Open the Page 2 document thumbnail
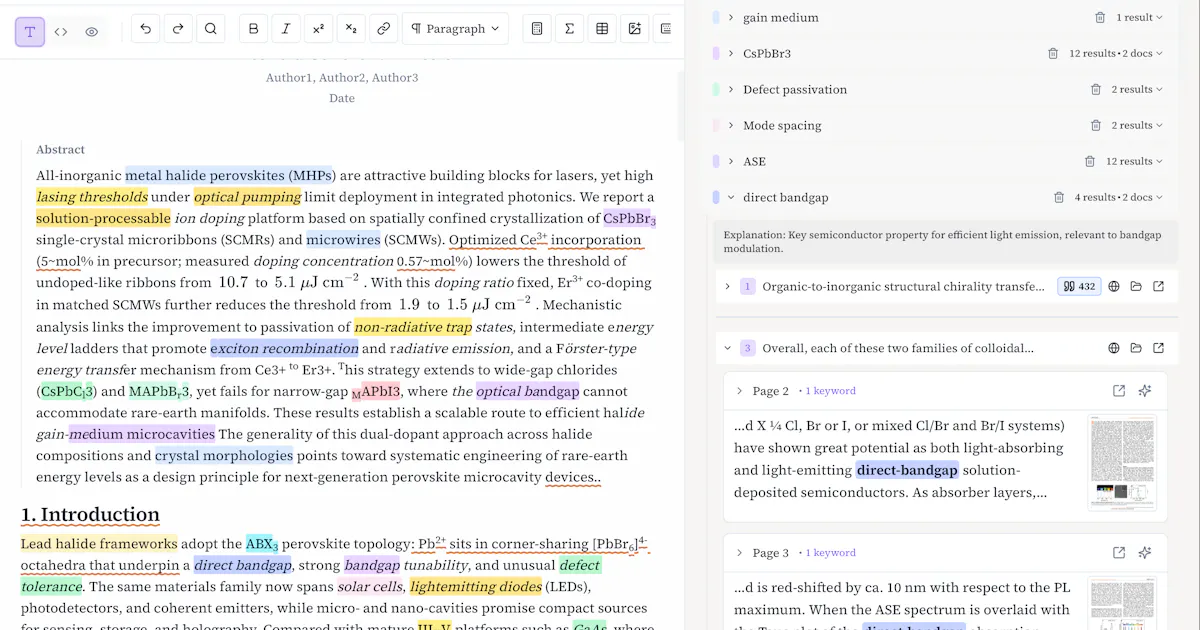The width and height of the screenshot is (1200, 630). tap(1122, 463)
